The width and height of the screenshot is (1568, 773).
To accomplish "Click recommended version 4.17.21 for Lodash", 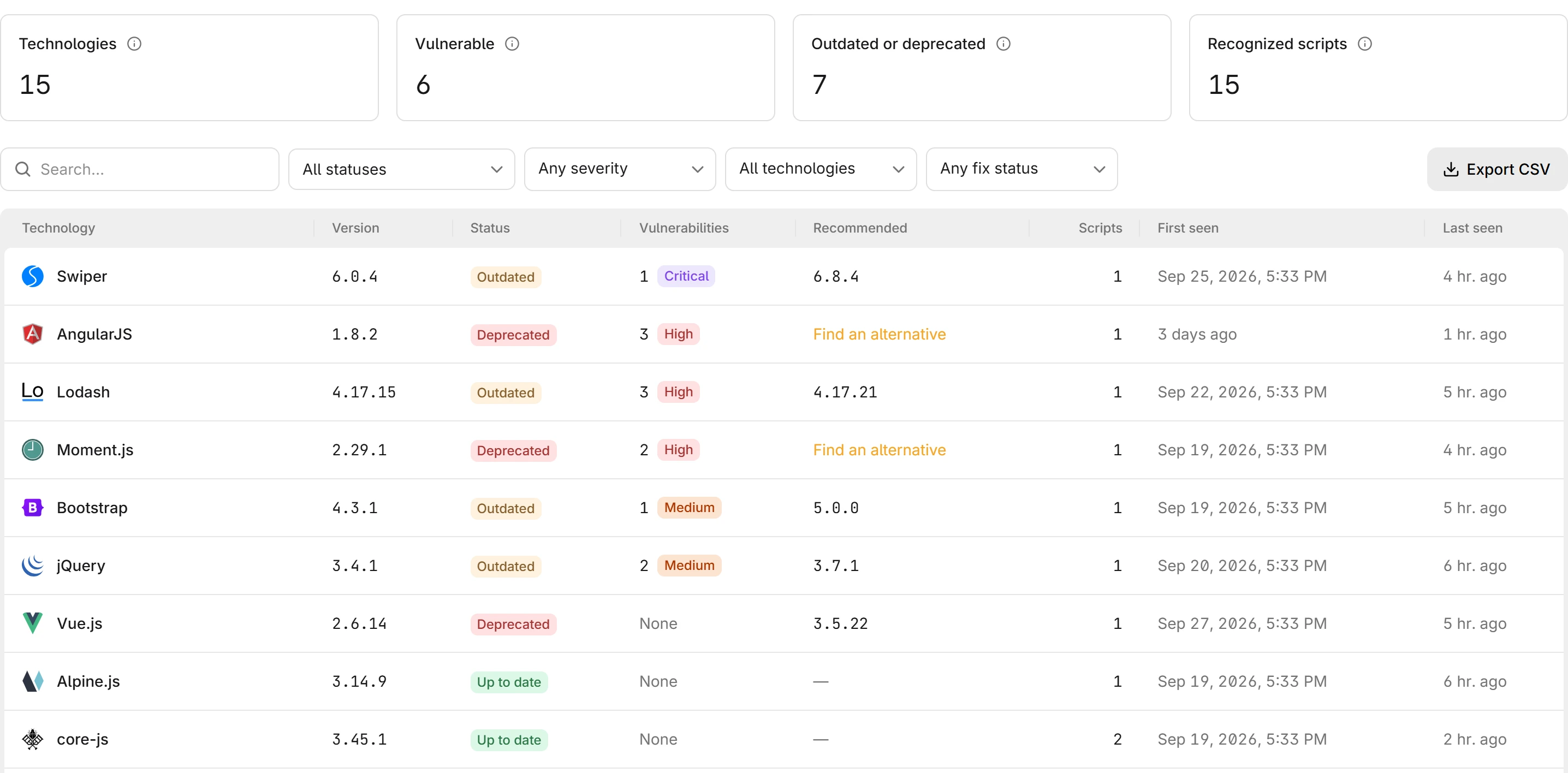I will pyautogui.click(x=845, y=392).
